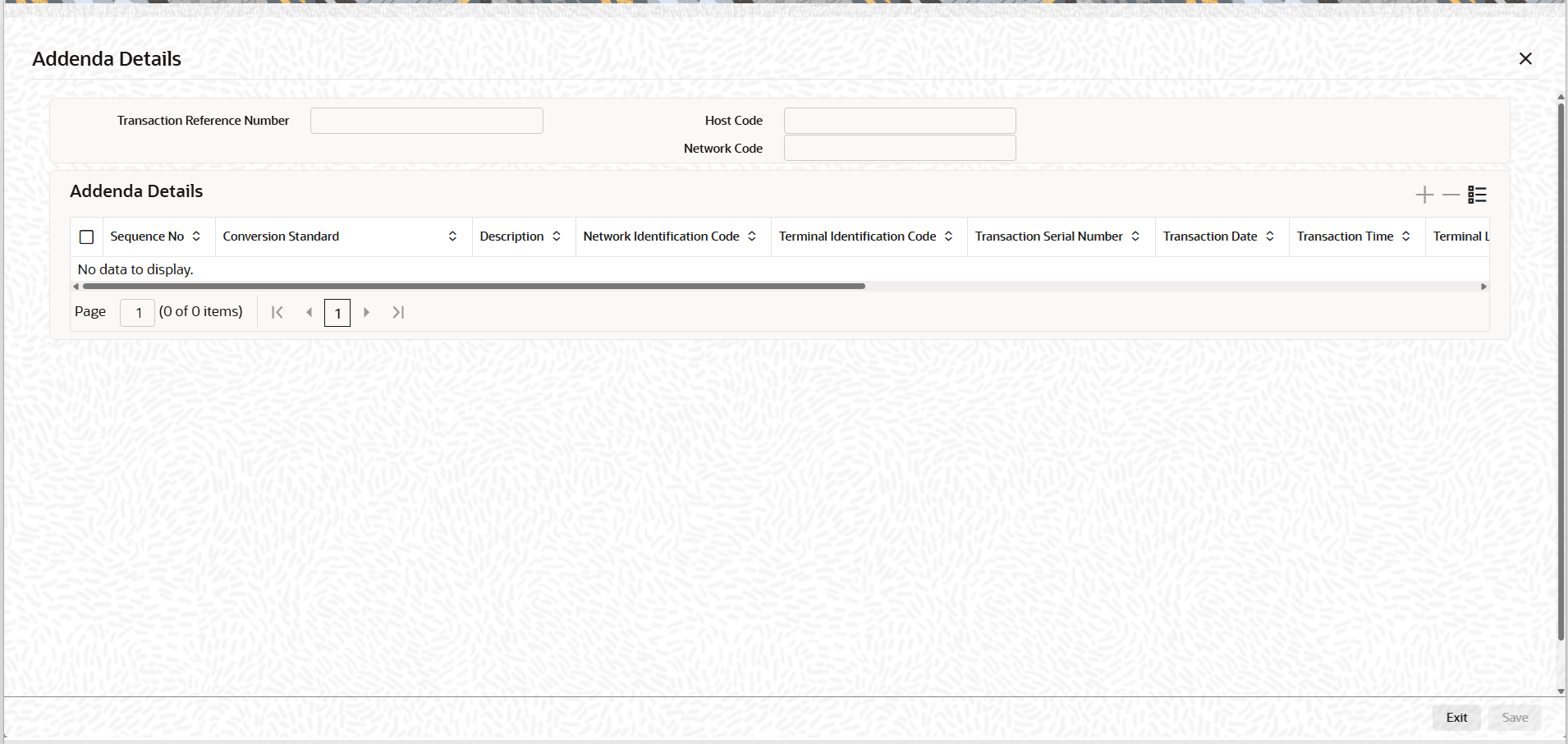
Task: Click the Save button
Action: pos(1515,718)
